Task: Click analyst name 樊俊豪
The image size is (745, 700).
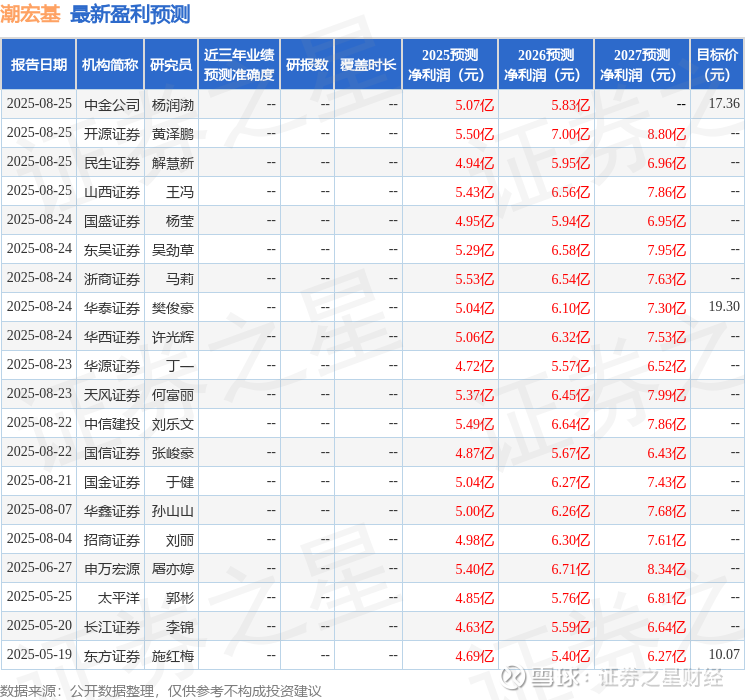Action: coord(172,308)
